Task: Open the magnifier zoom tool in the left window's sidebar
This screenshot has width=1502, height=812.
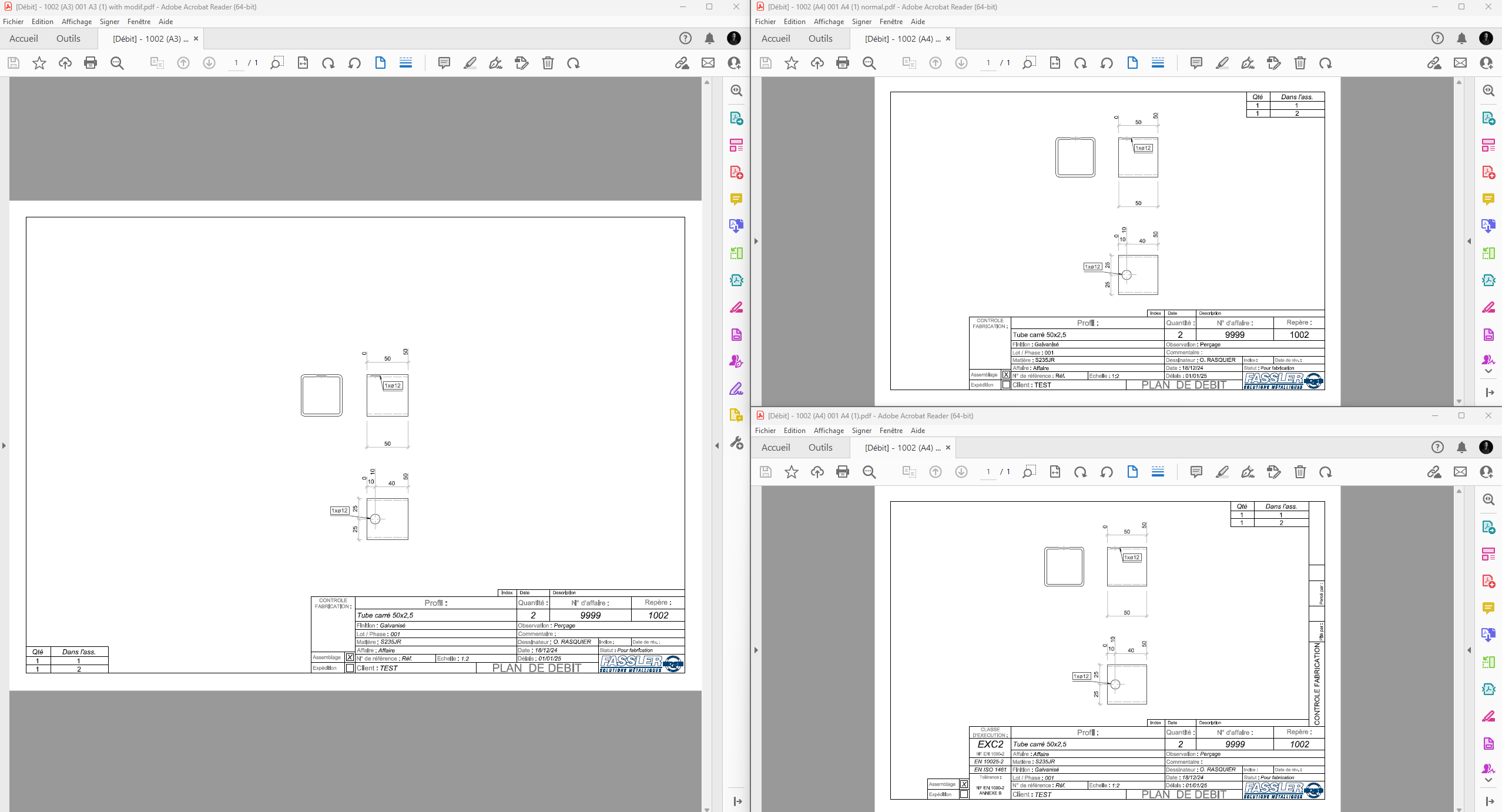Action: (x=736, y=90)
